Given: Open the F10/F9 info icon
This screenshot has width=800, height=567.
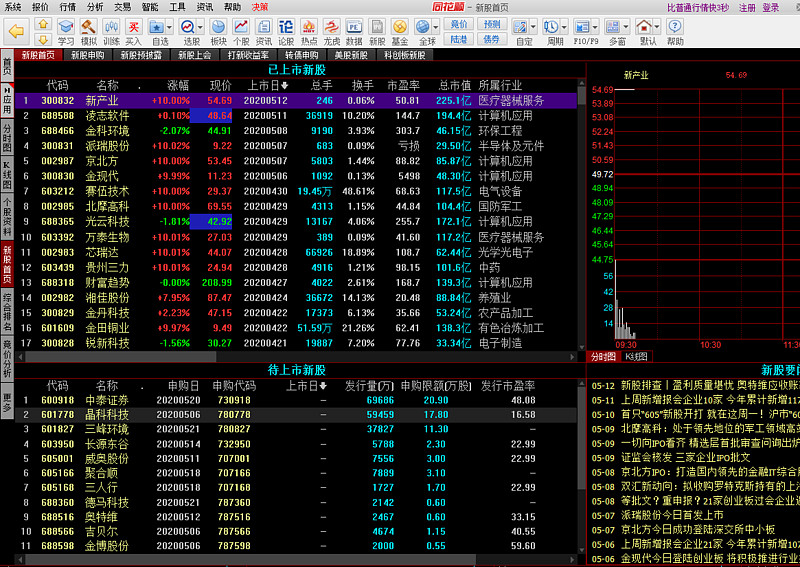Looking at the screenshot, I should tap(582, 32).
